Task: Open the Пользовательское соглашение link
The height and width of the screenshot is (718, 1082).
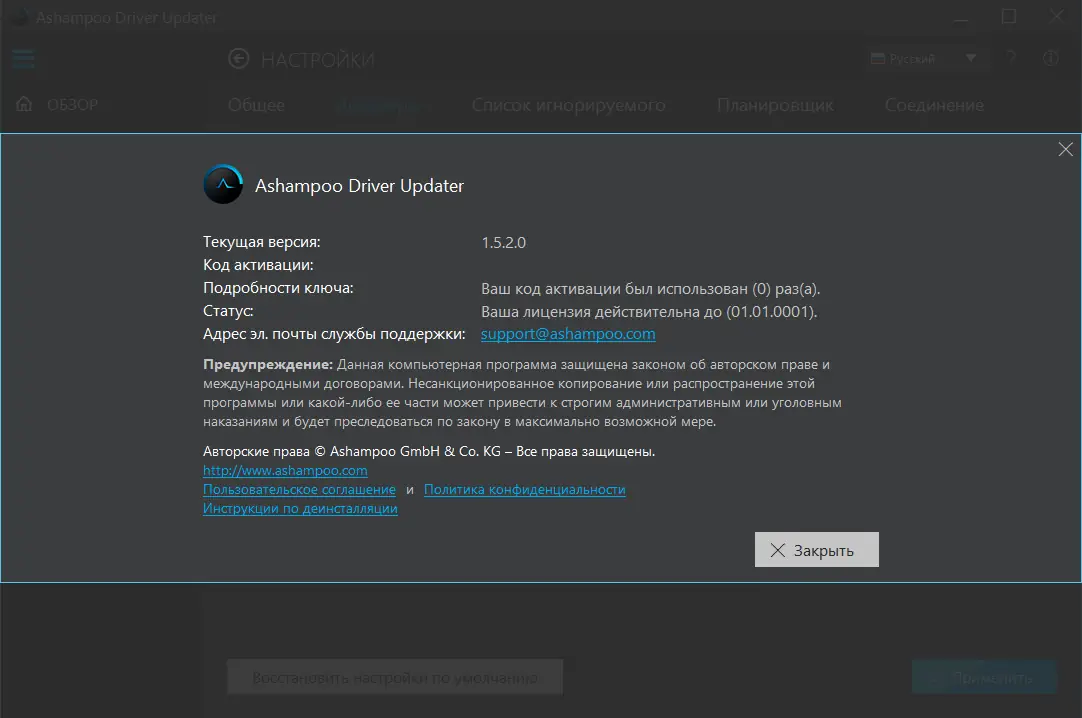Action: point(299,489)
